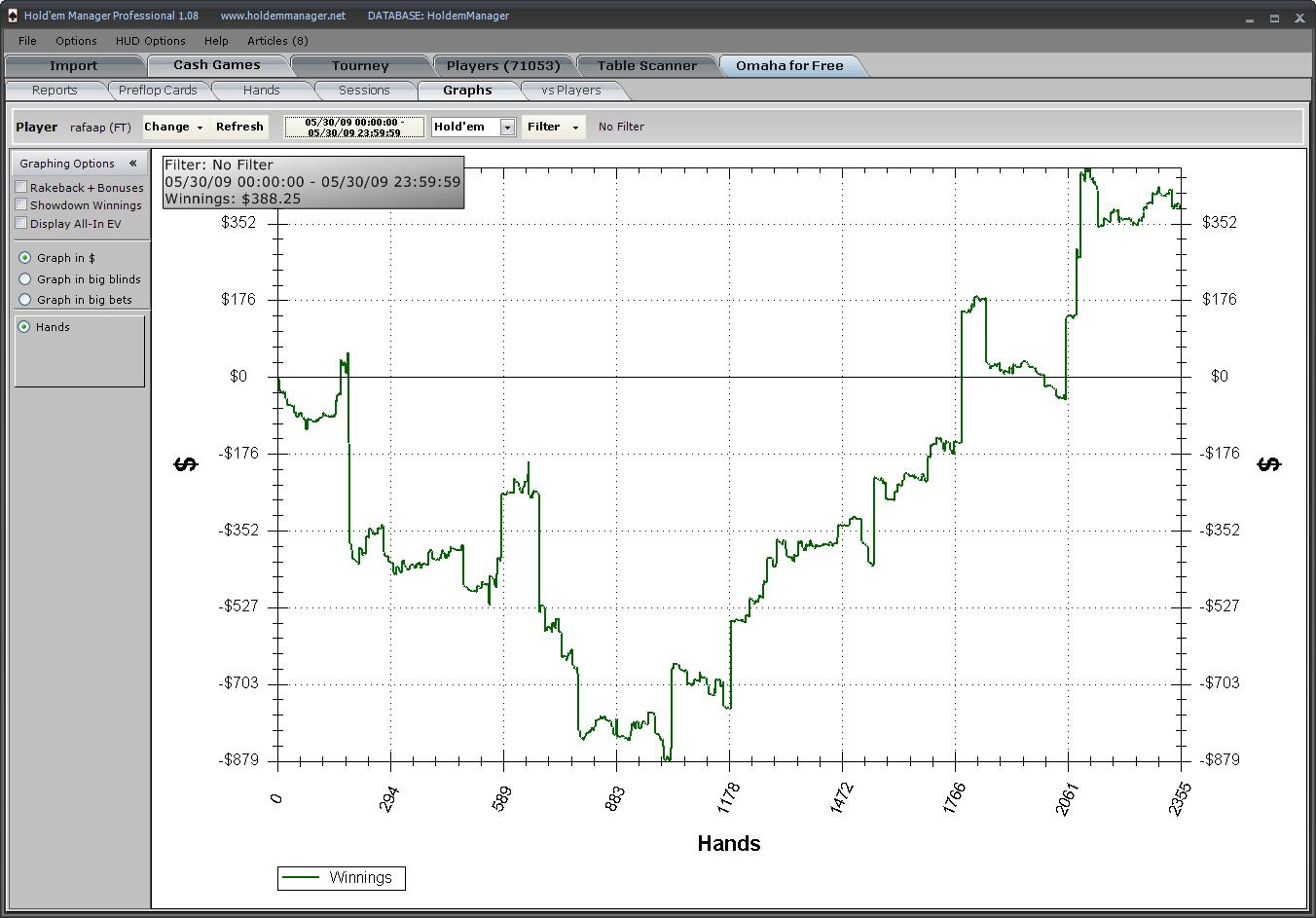Open the Help menu

pyautogui.click(x=216, y=41)
